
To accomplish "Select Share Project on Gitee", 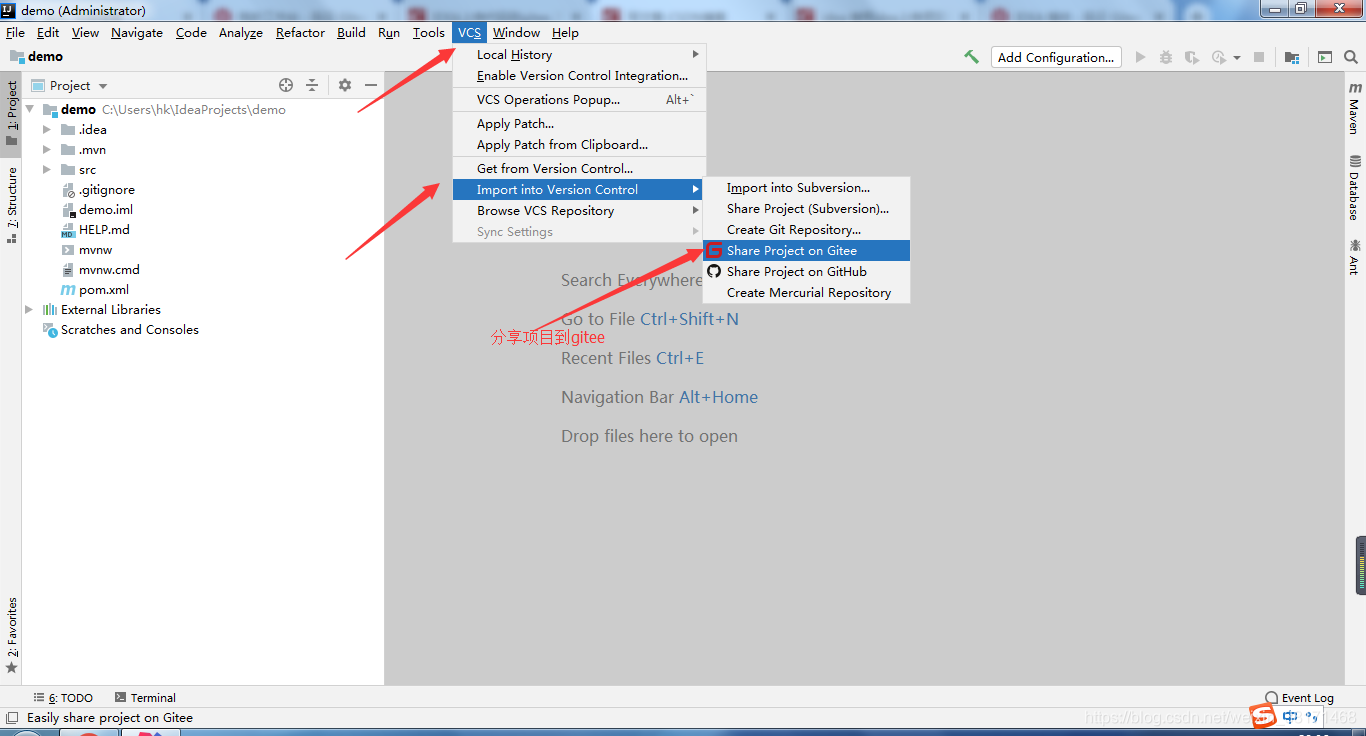I will coord(807,250).
